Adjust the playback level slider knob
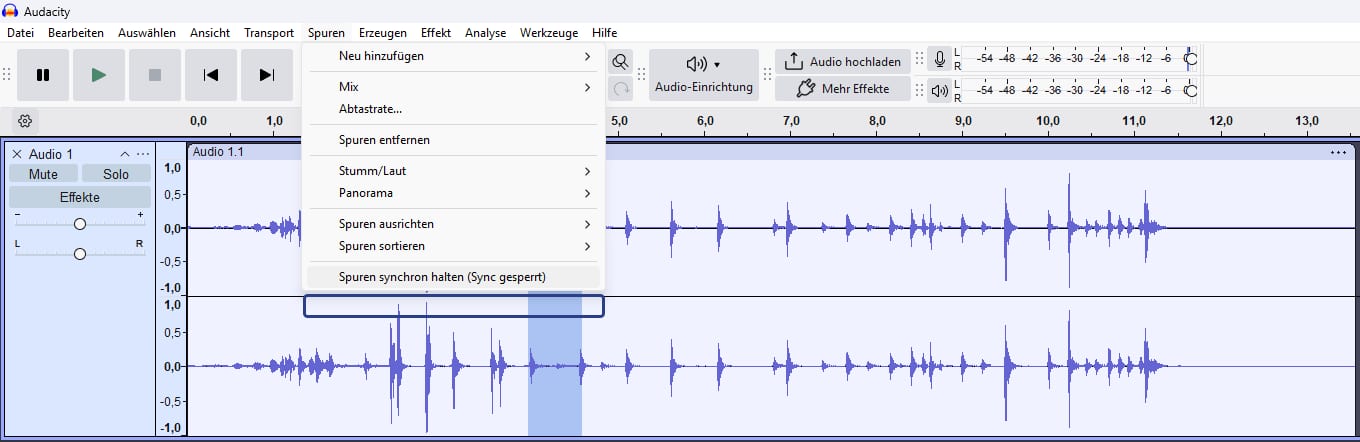This screenshot has height=442, width=1360. point(1190,90)
